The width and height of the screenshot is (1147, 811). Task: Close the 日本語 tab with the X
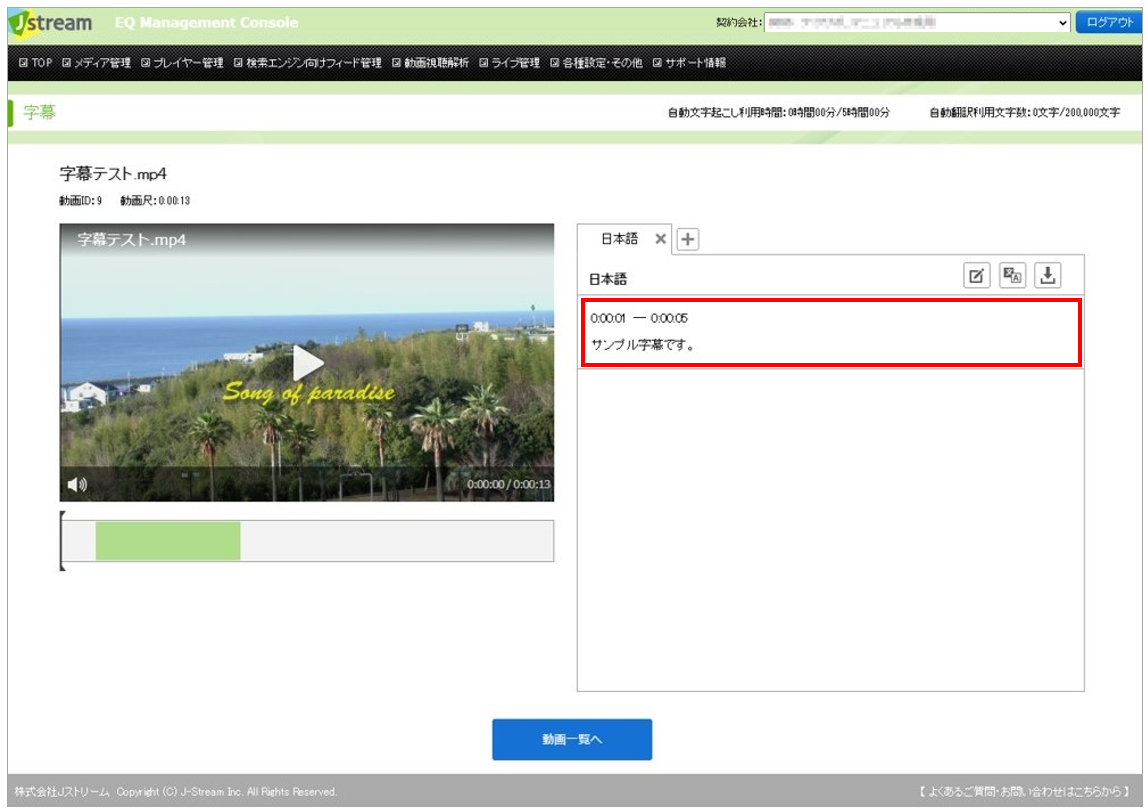[661, 238]
